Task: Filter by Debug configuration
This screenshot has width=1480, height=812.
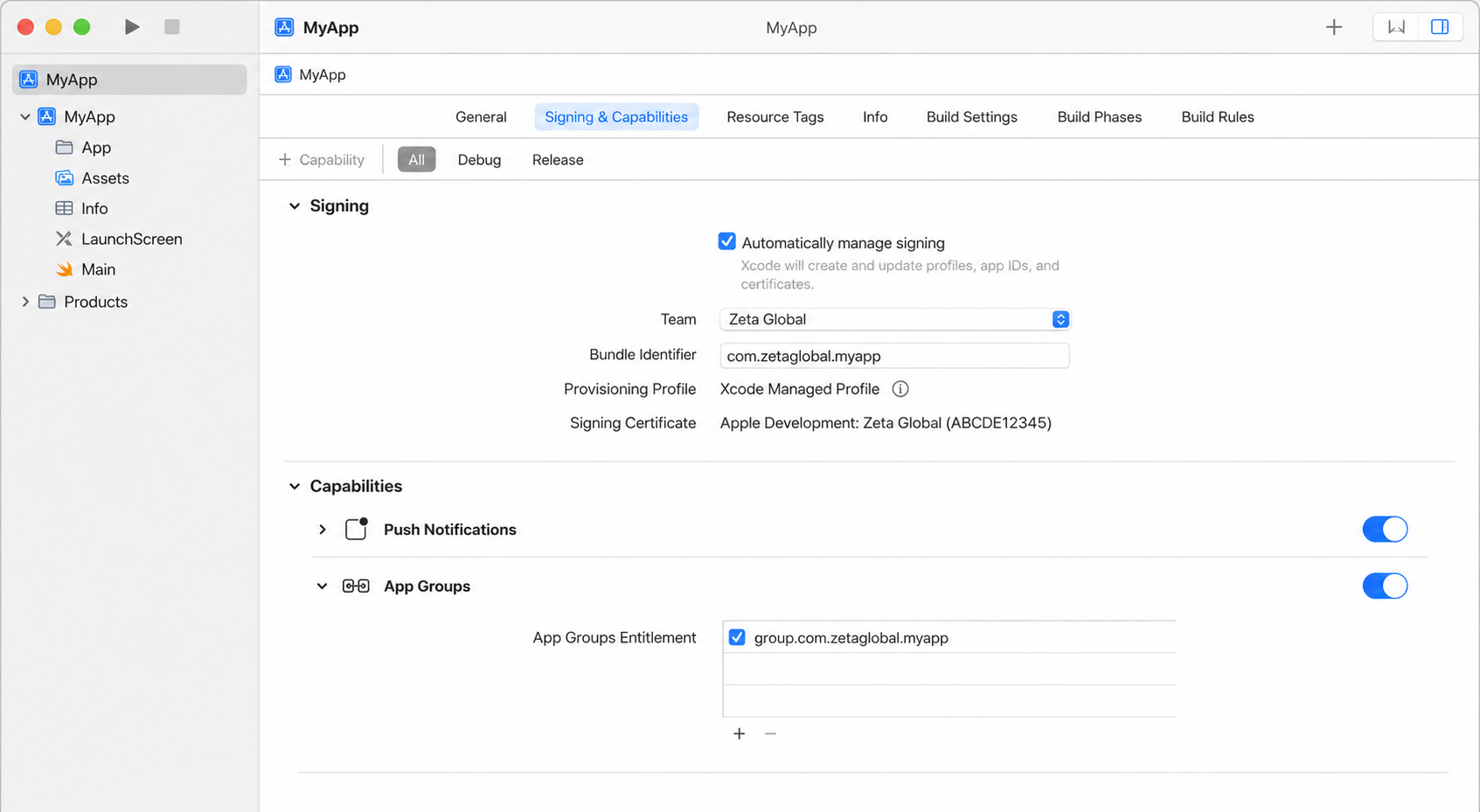Action: point(479,160)
